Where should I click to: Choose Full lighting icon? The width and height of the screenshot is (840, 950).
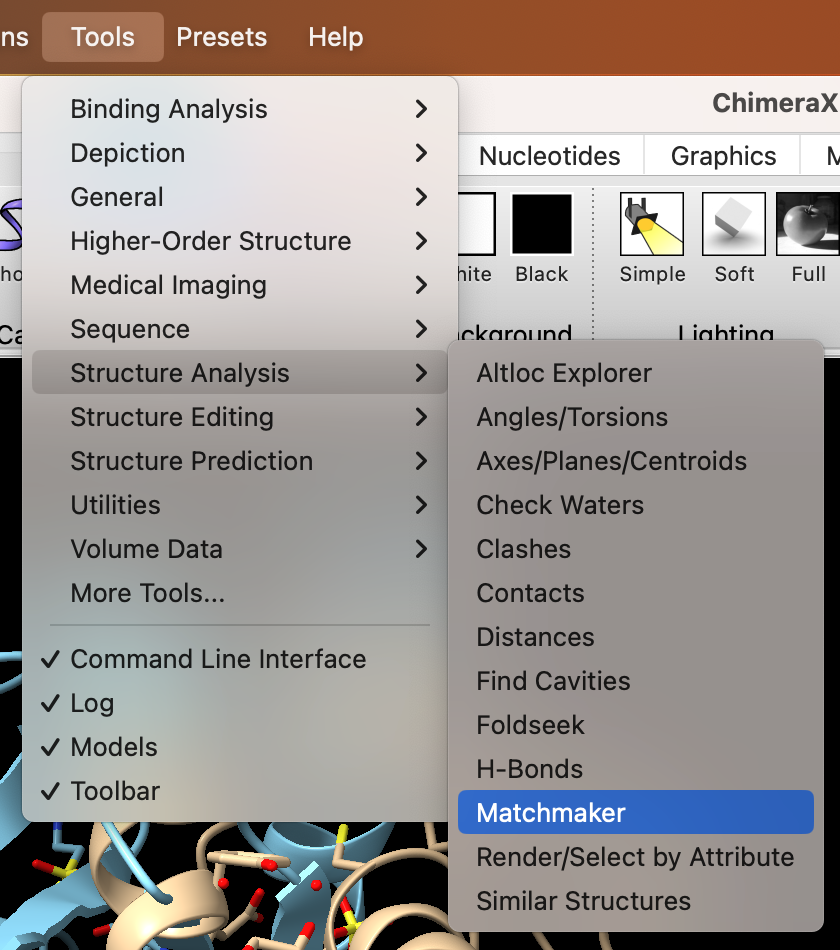(808, 225)
